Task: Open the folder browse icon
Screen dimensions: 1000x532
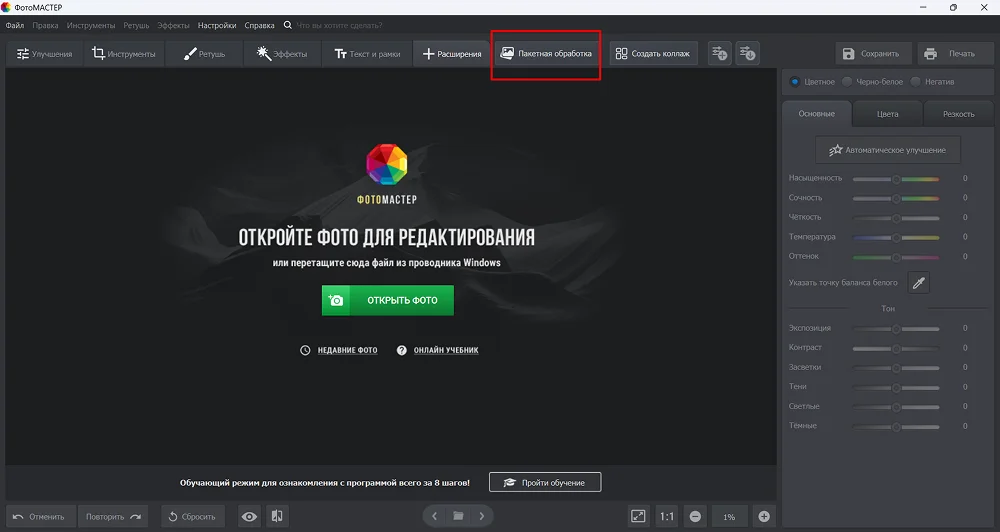Action: tap(458, 516)
